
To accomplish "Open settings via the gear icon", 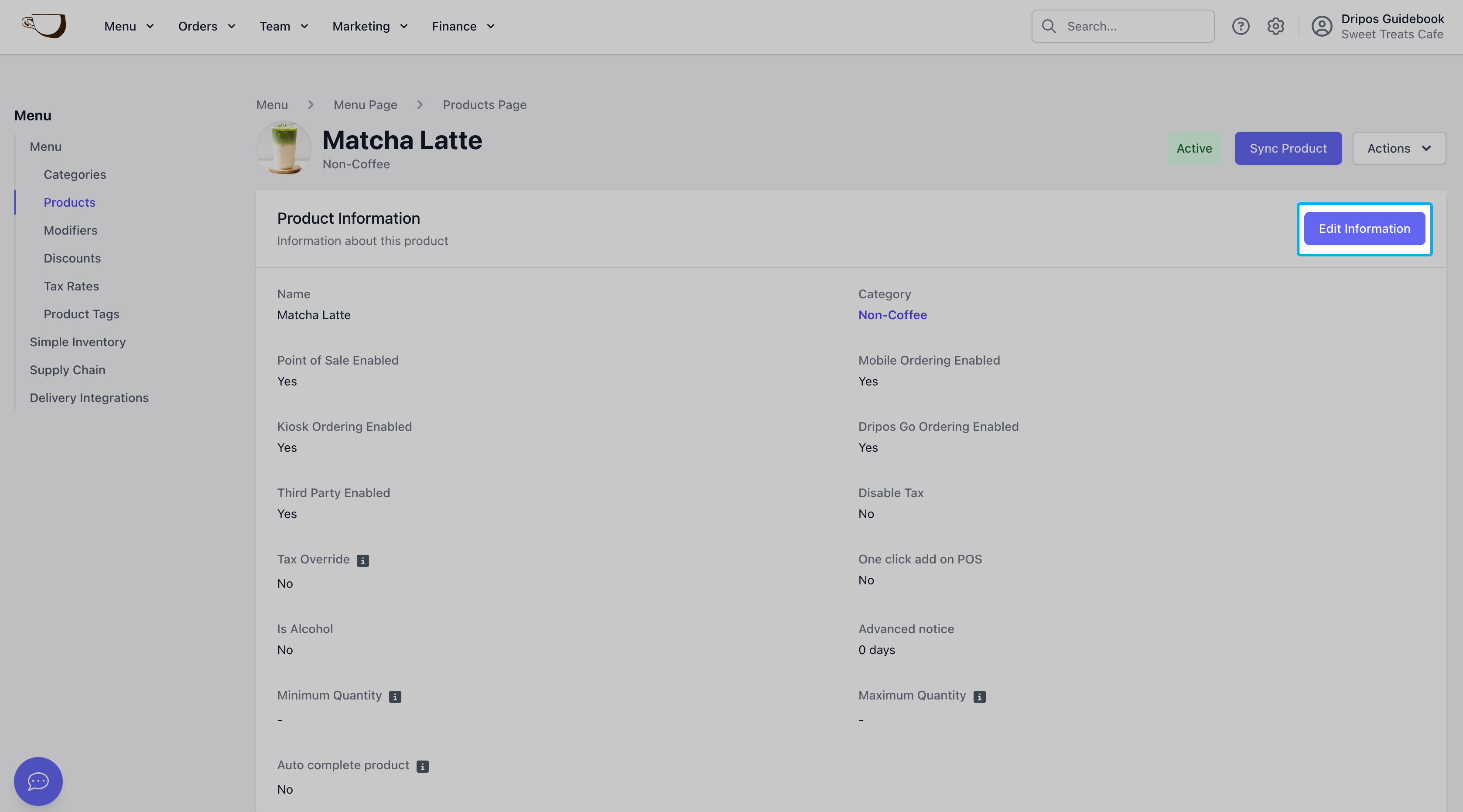I will point(1275,26).
